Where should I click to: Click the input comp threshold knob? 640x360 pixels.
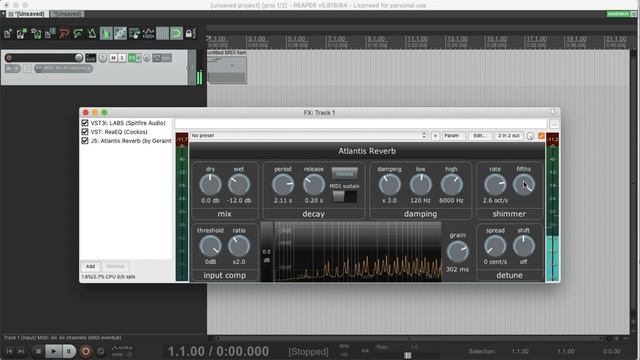(210, 246)
